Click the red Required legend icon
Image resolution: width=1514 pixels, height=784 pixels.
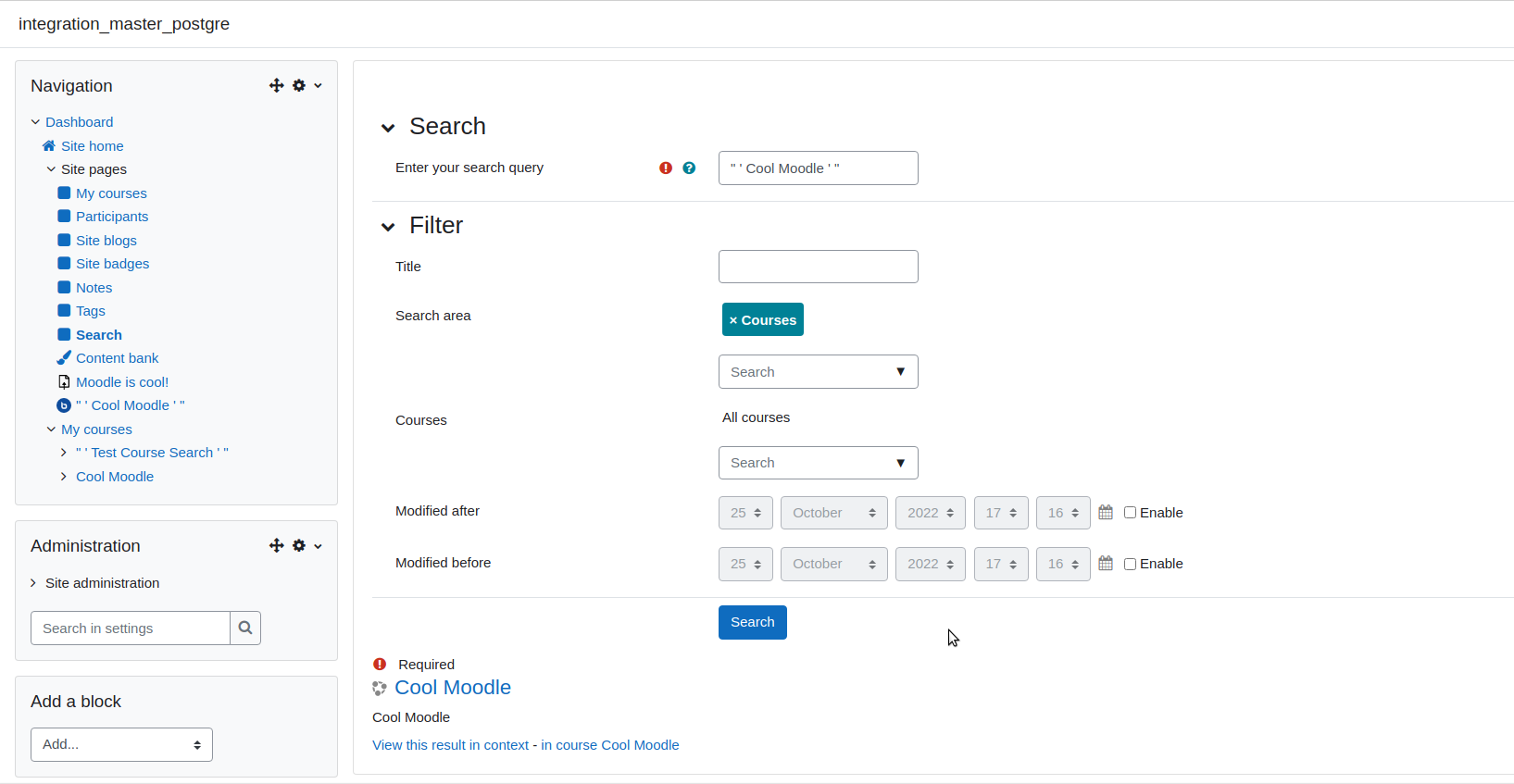(x=380, y=664)
